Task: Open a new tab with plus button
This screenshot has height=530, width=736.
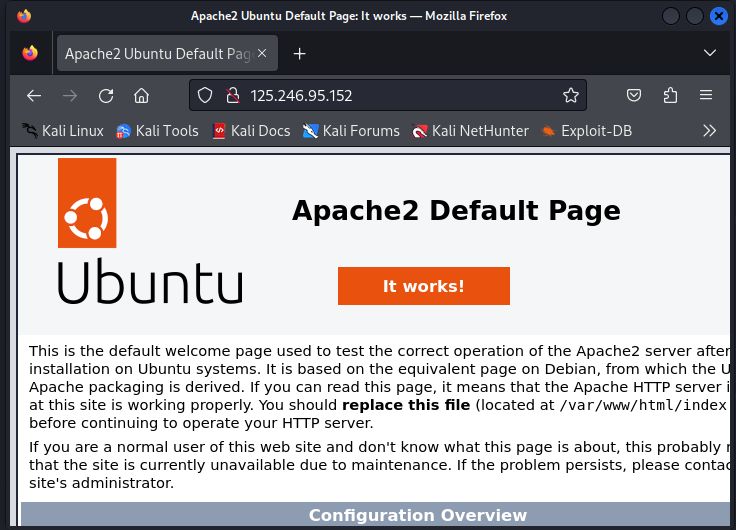Action: click(x=299, y=54)
